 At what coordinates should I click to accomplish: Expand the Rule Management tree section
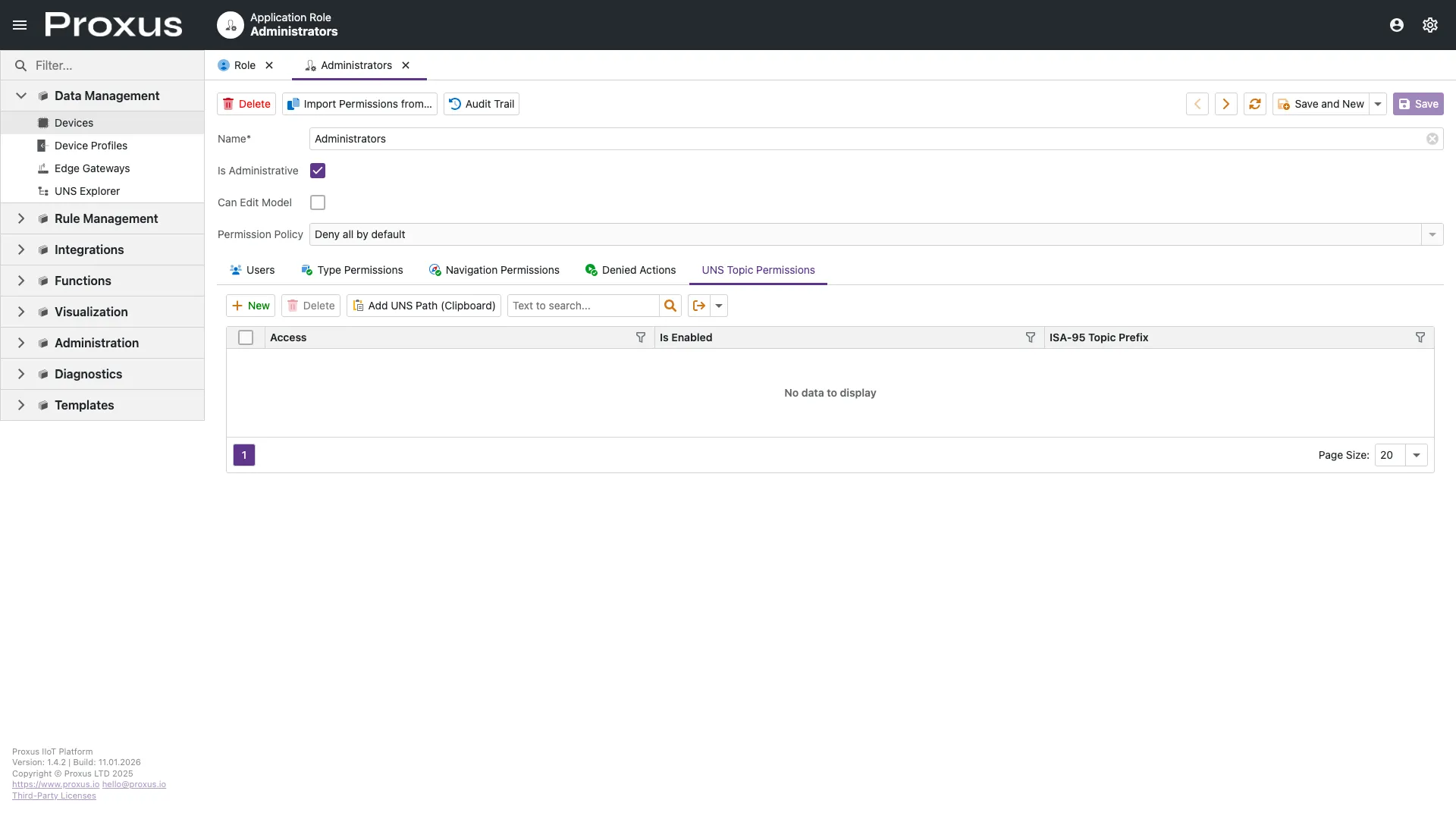(21, 218)
